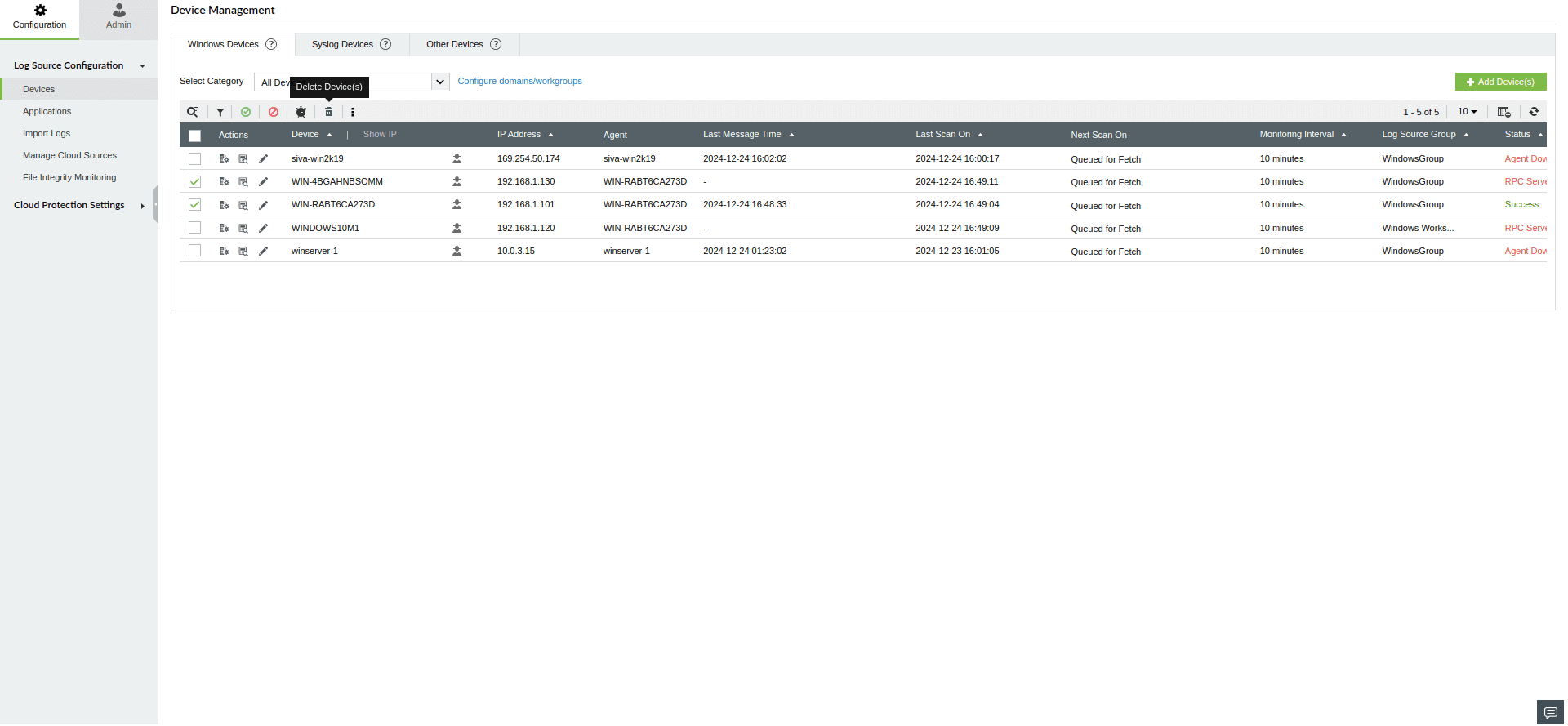Viewport: 1568px width, 726px height.
Task: Open the log search icon in the WINDOWS10M1 row
Action: (243, 228)
